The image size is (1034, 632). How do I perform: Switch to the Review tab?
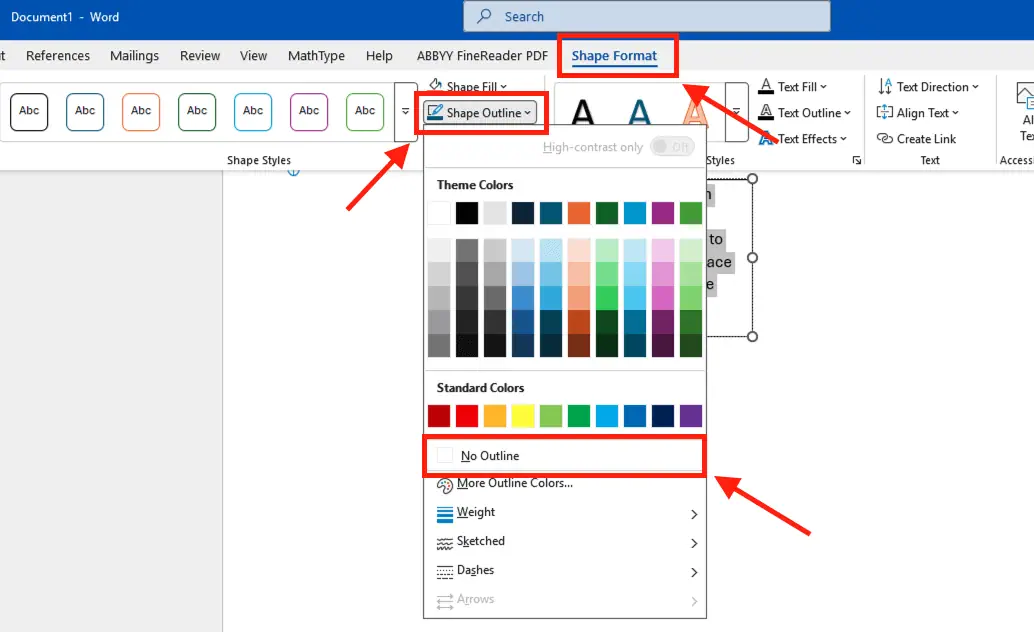click(x=199, y=56)
